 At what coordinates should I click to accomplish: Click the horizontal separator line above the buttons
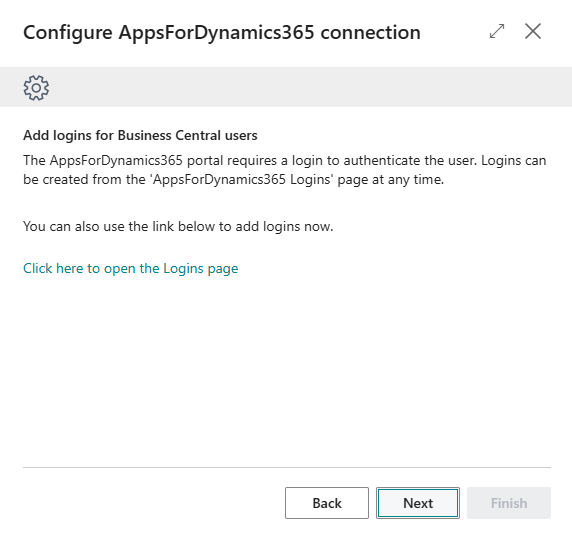click(287, 467)
